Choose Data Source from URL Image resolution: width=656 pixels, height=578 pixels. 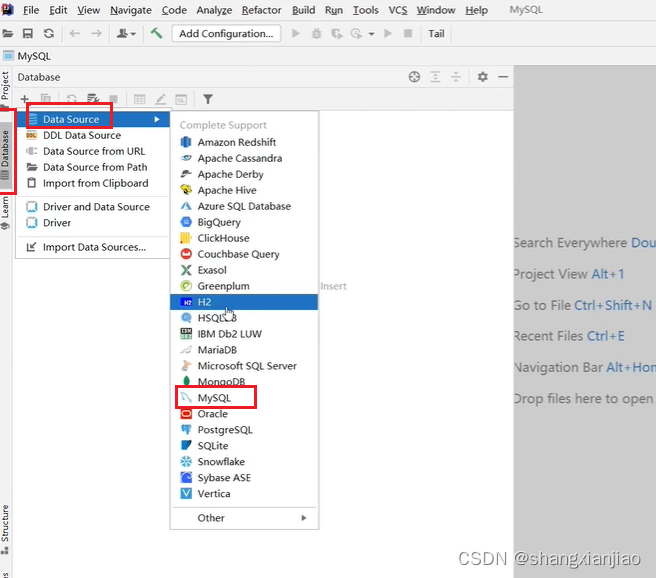click(93, 151)
